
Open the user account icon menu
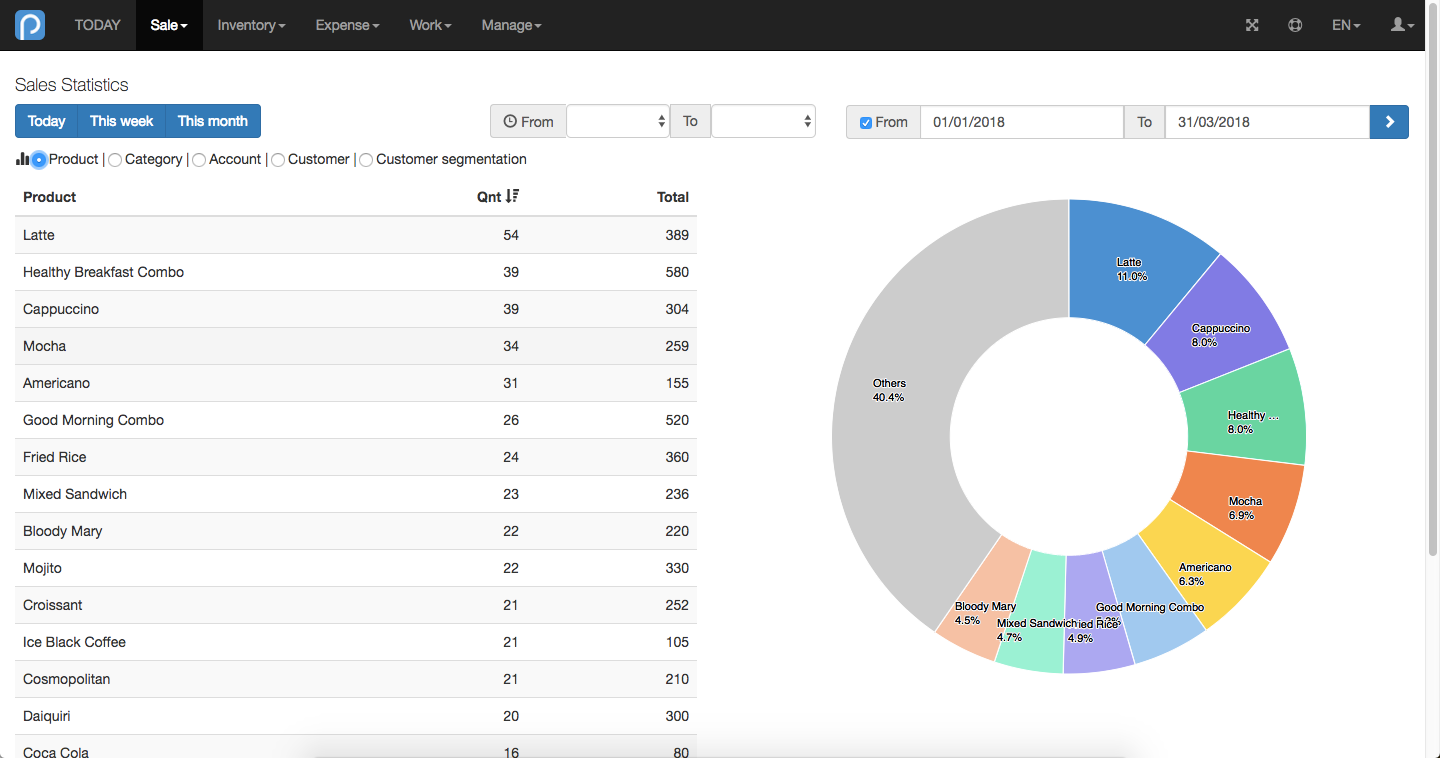[x=1402, y=25]
